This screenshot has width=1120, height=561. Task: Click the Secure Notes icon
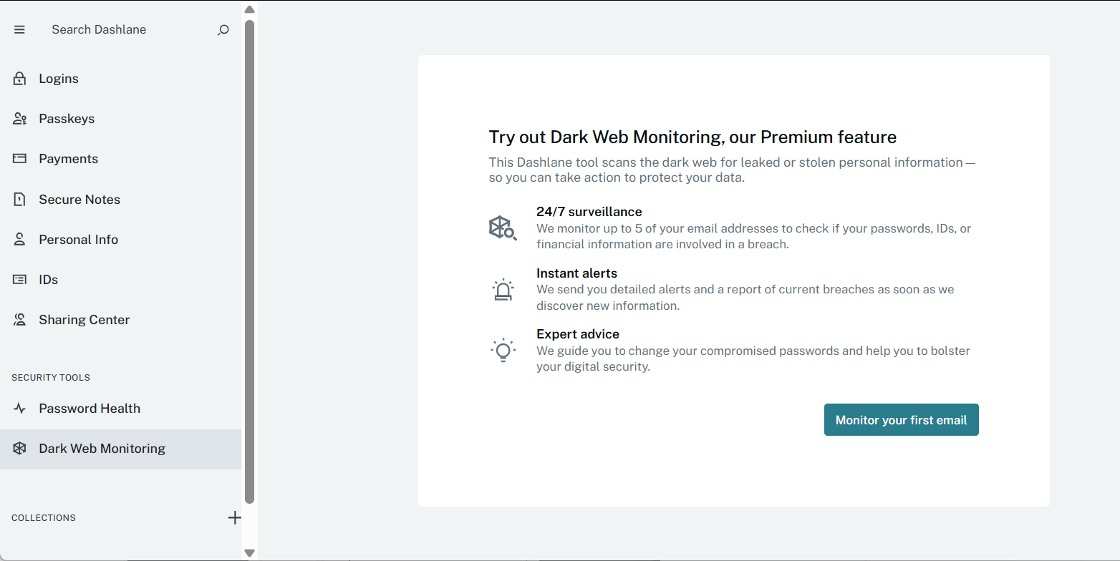19,200
